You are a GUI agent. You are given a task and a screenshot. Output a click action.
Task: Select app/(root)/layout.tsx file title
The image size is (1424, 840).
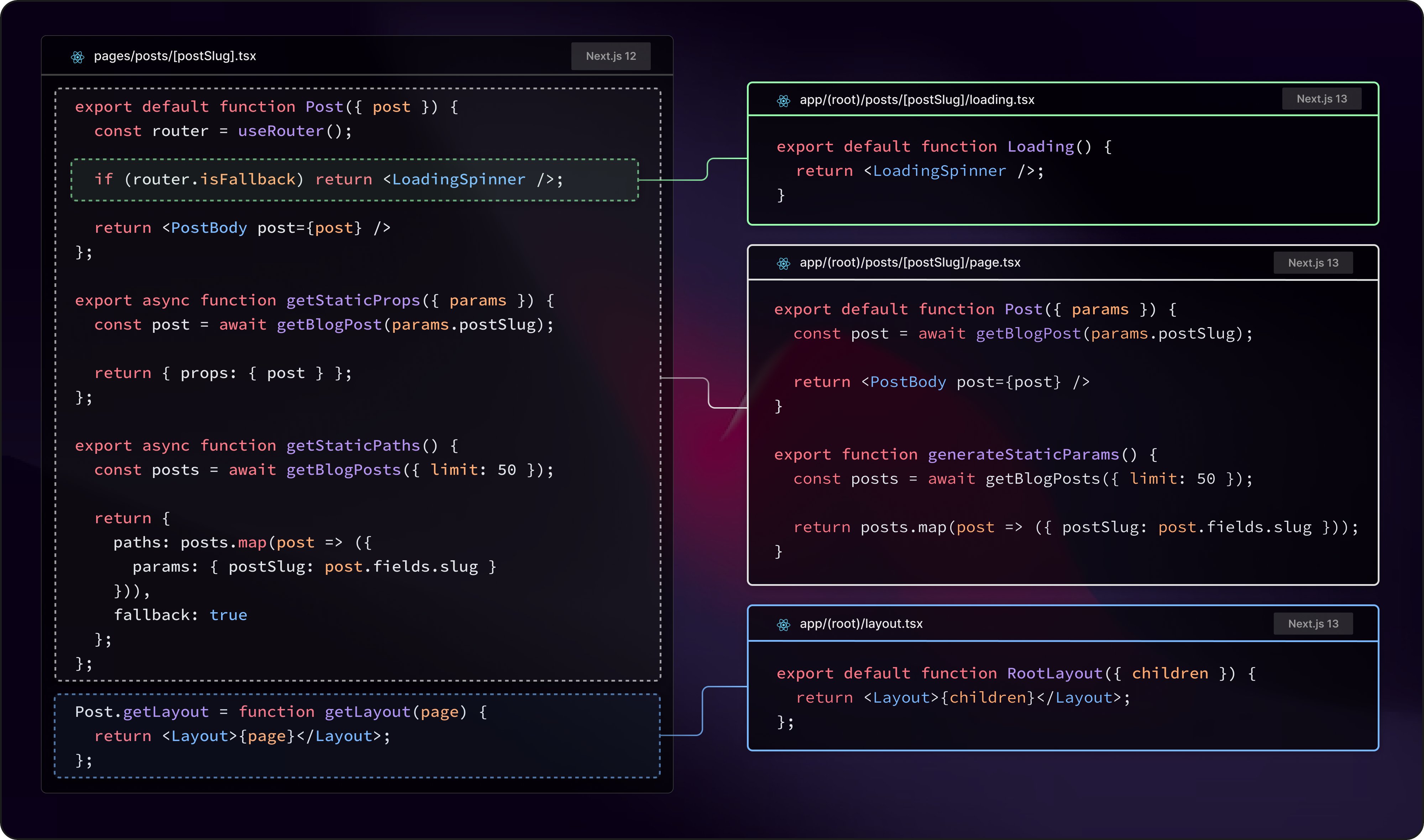click(860, 623)
